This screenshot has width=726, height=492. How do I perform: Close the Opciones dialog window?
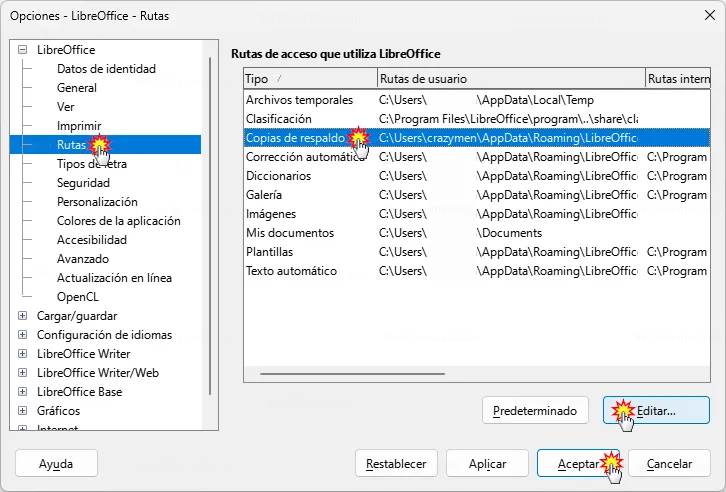pos(709,15)
